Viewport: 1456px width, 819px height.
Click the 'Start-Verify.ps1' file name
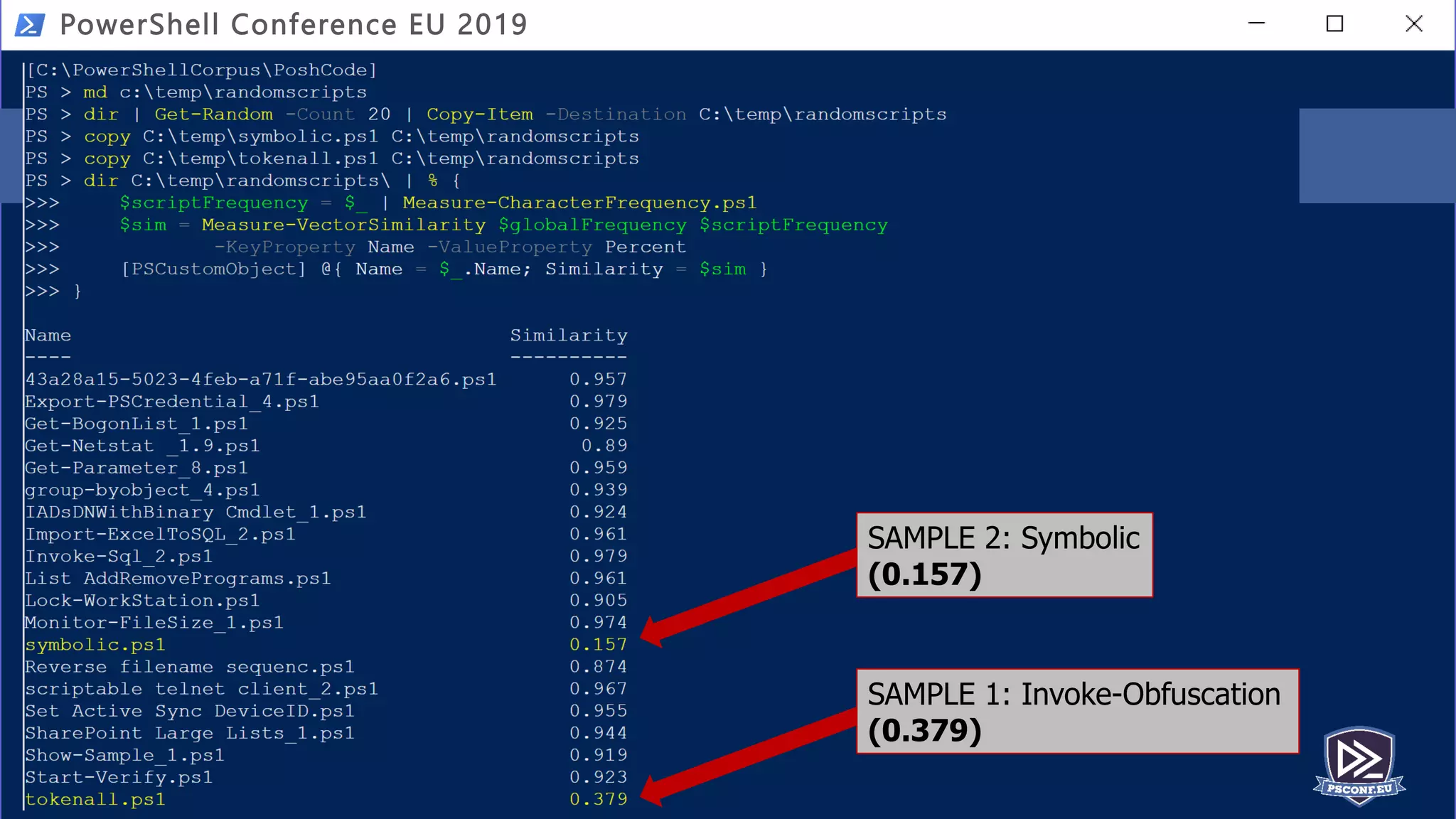(x=119, y=777)
